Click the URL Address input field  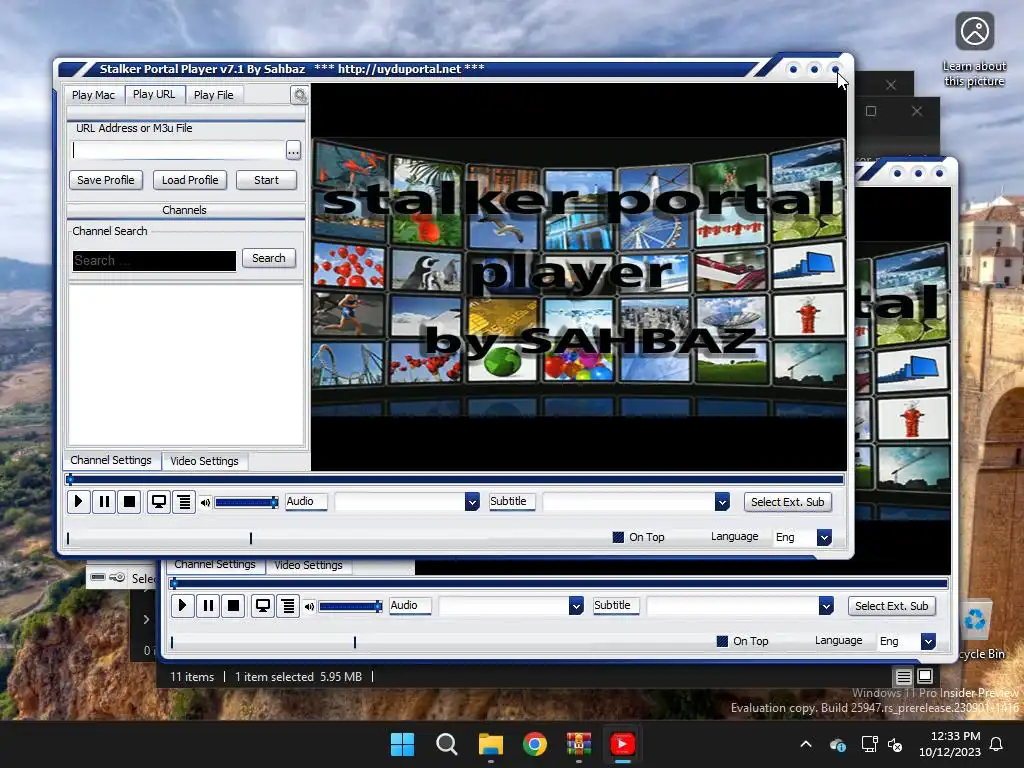[x=178, y=151]
